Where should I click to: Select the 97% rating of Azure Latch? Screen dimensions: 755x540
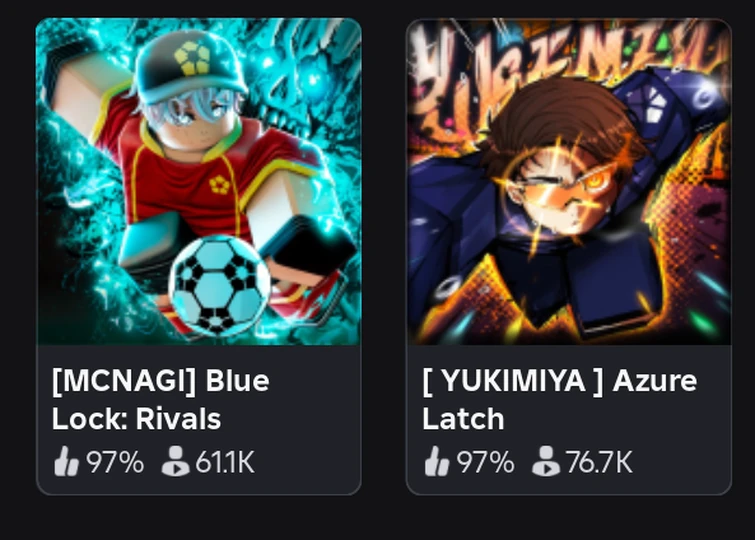point(485,462)
